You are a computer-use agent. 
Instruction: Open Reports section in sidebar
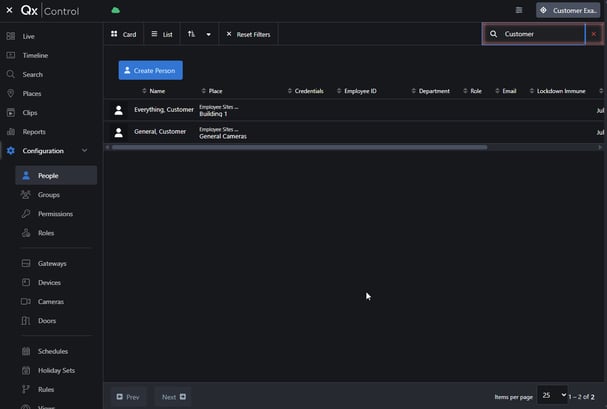pos(34,132)
